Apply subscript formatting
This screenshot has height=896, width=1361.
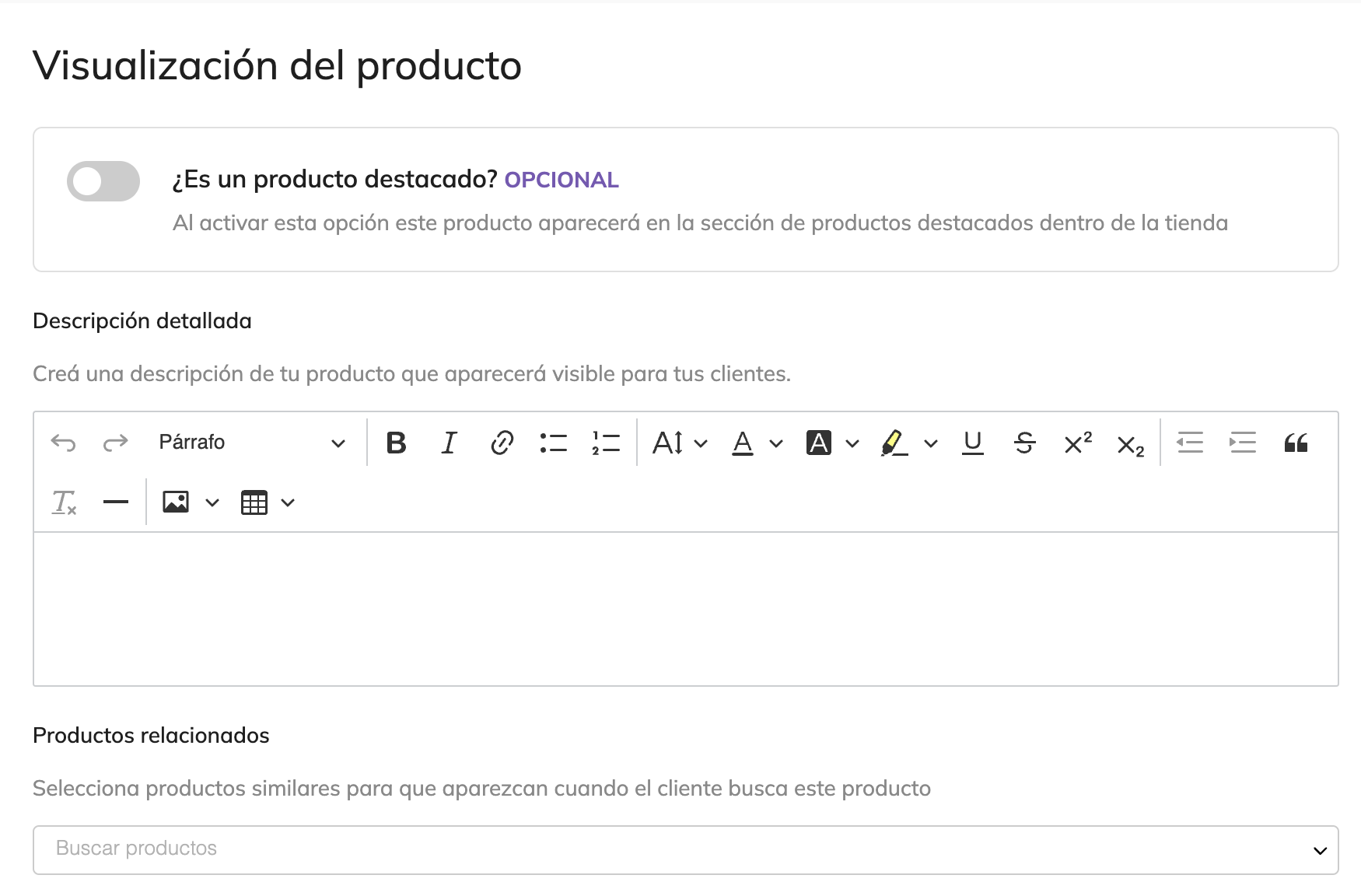click(1130, 444)
